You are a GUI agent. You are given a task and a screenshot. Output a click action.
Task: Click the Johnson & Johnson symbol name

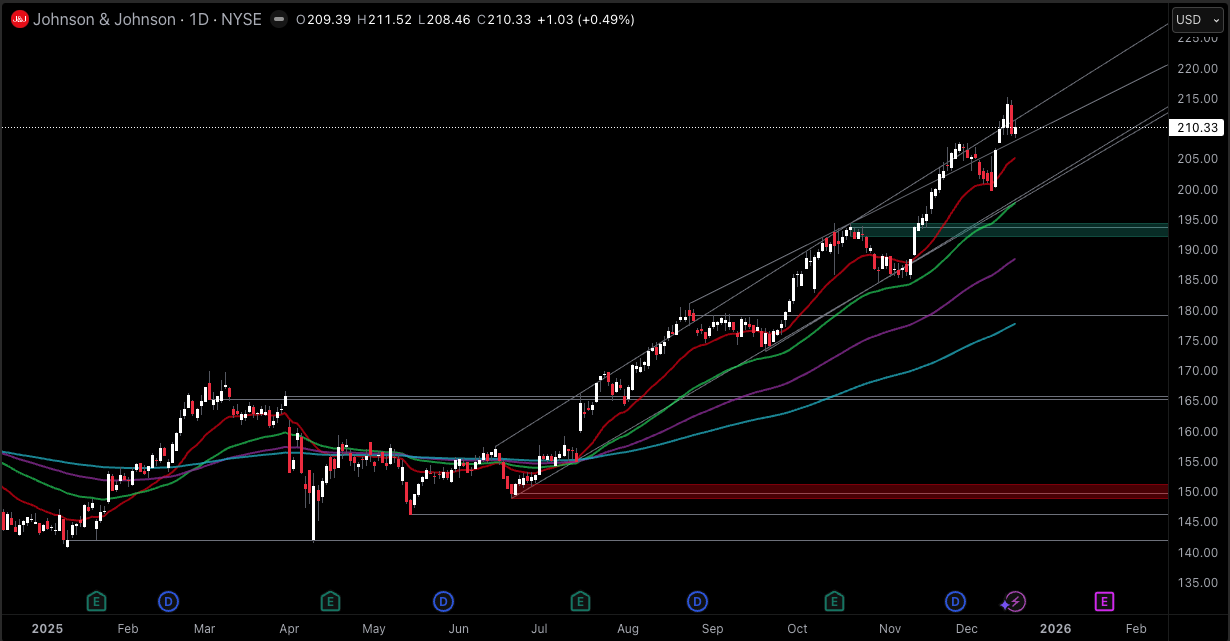tap(103, 19)
